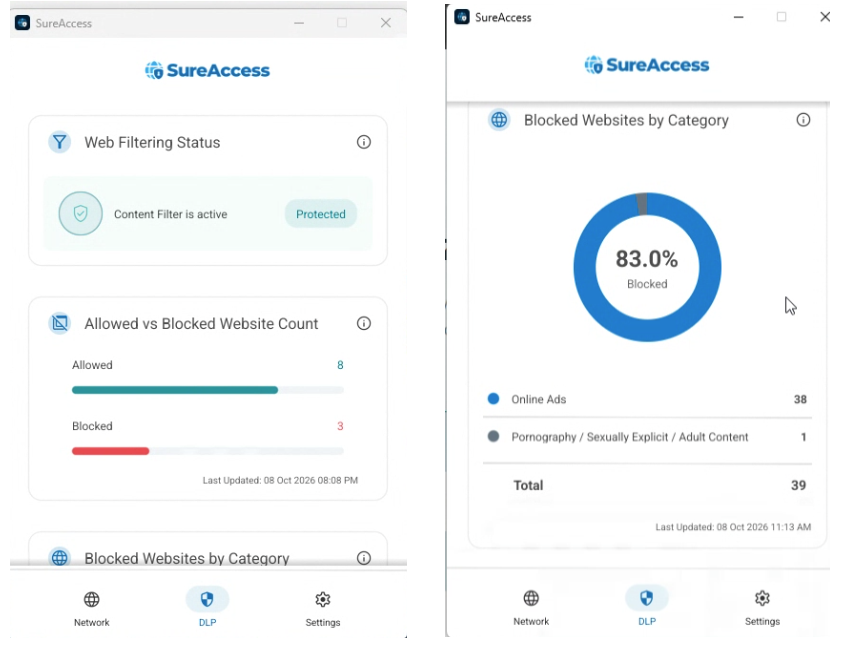Click the blue Online Ads legend dot
This screenshot has height=648, width=847.
(x=493, y=399)
